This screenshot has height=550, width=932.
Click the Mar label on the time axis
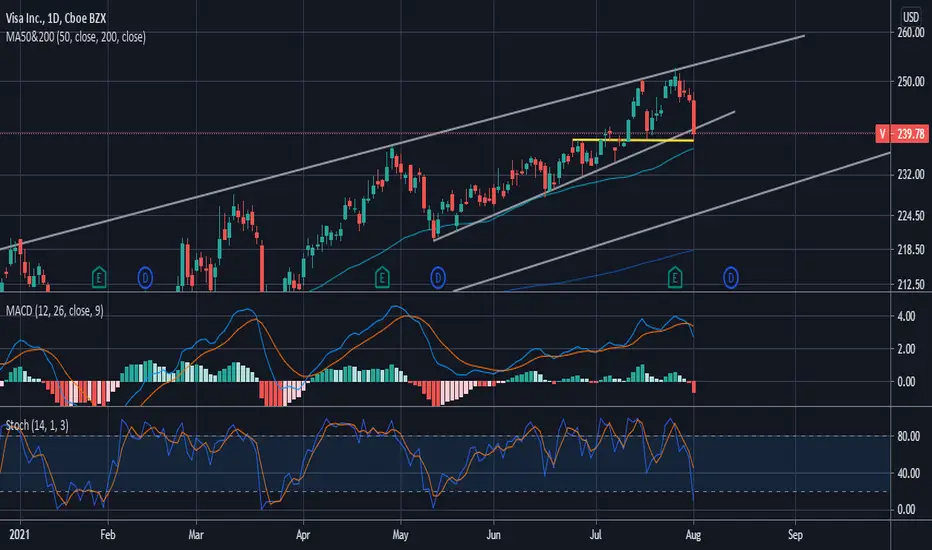tap(196, 535)
